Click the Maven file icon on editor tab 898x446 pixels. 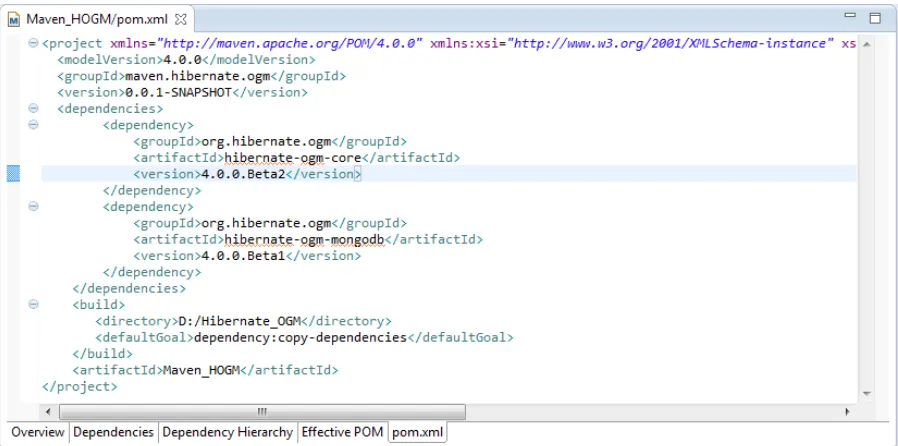click(14, 19)
